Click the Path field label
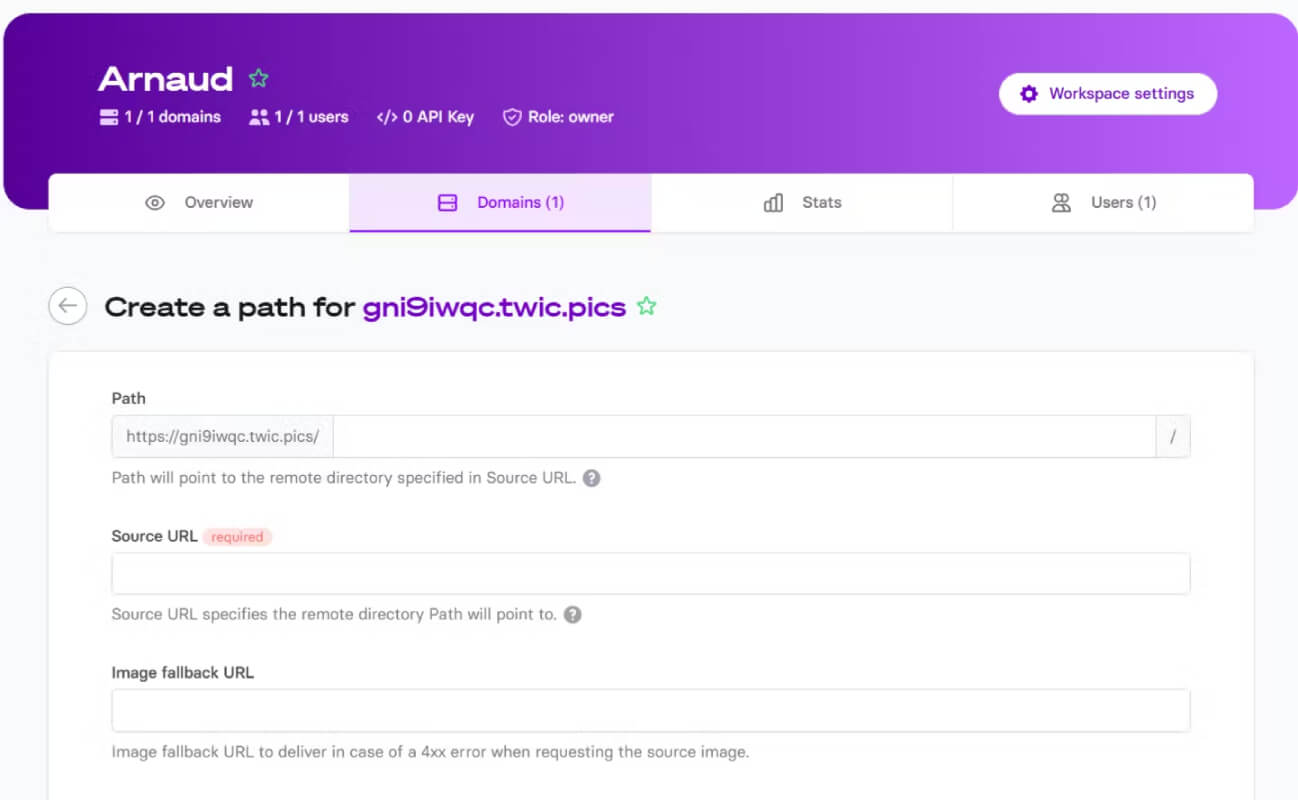This screenshot has height=800, width=1298. pos(129,398)
